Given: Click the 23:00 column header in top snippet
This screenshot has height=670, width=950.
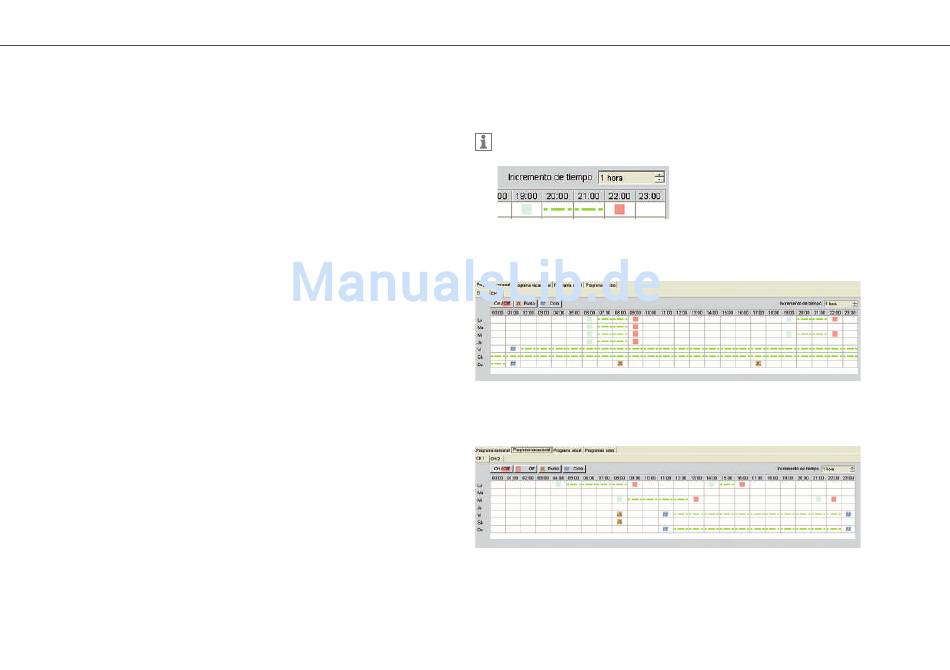Looking at the screenshot, I should click(649, 196).
